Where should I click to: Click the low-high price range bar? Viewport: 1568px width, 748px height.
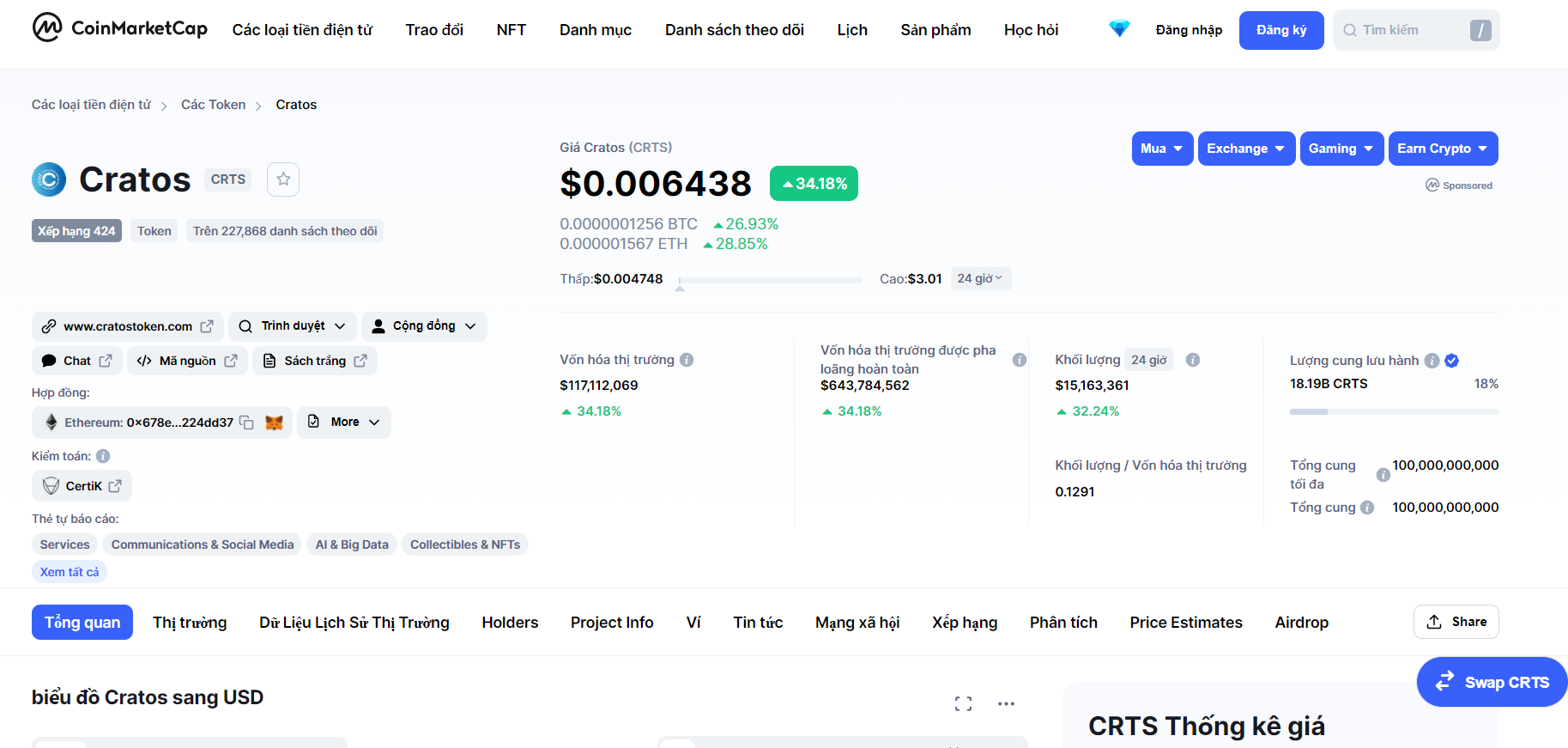[770, 280]
